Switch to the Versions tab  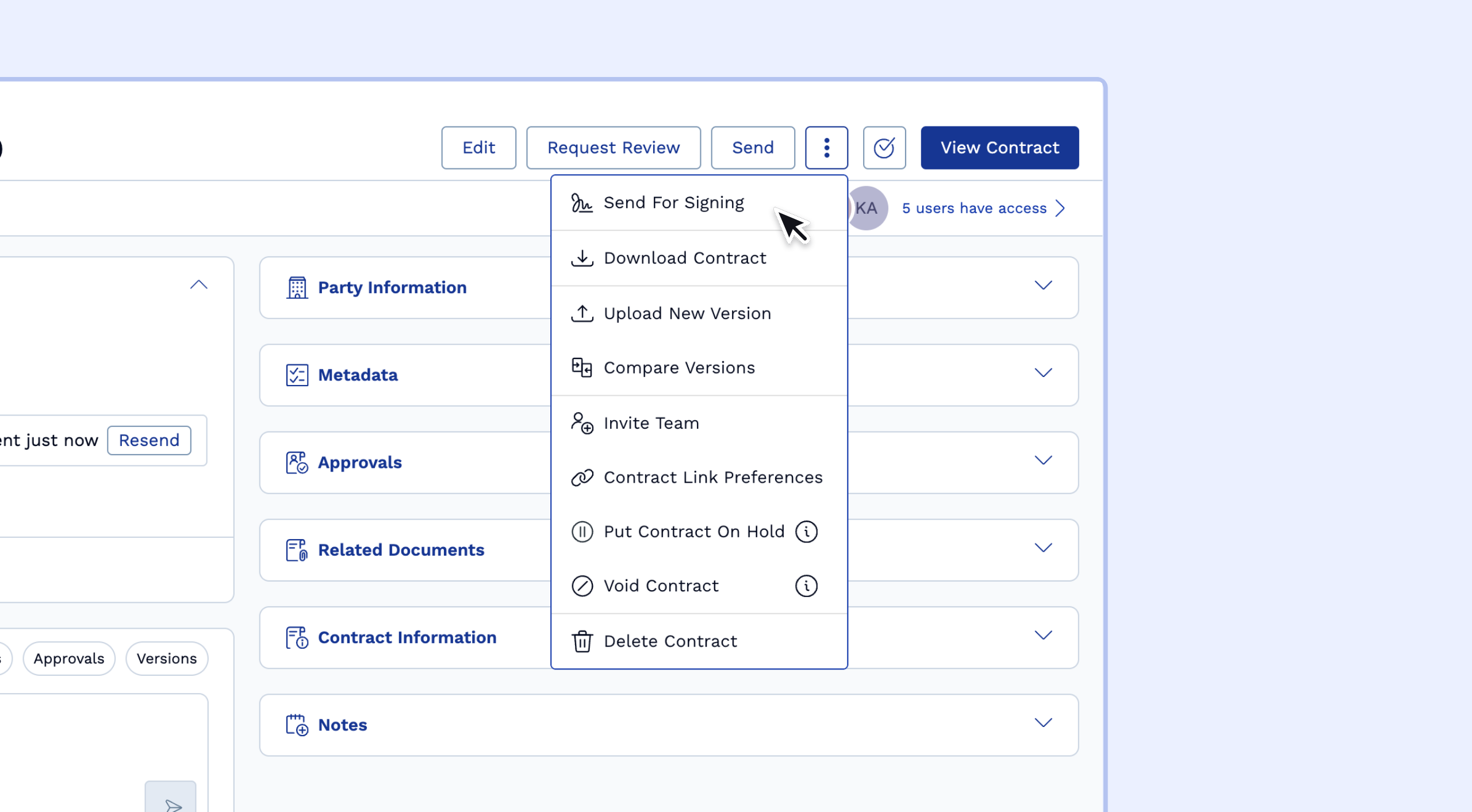click(x=167, y=659)
